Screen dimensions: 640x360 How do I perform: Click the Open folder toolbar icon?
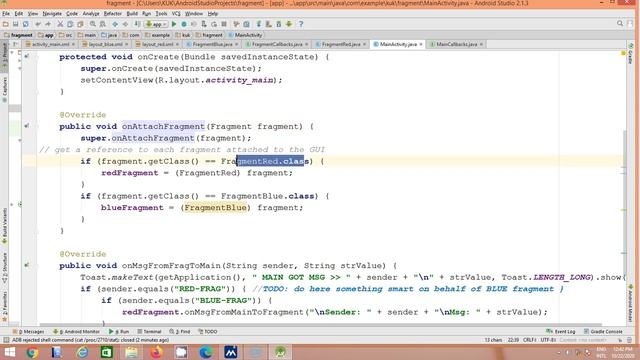6,24
